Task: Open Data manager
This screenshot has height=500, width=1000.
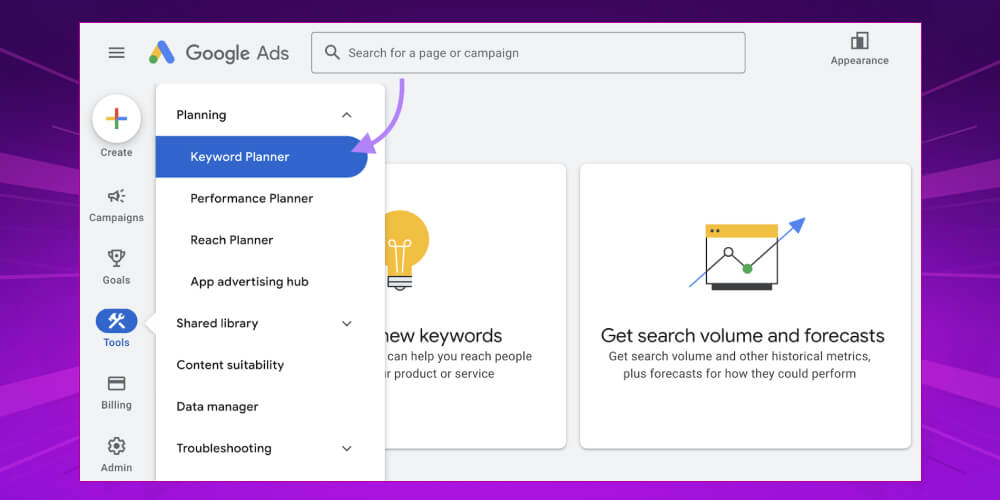Action: [x=217, y=407]
